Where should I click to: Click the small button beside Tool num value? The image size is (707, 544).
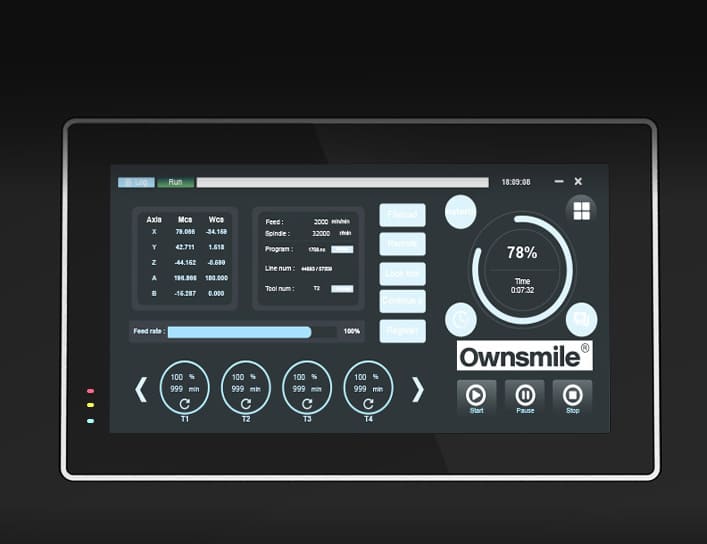(342, 289)
